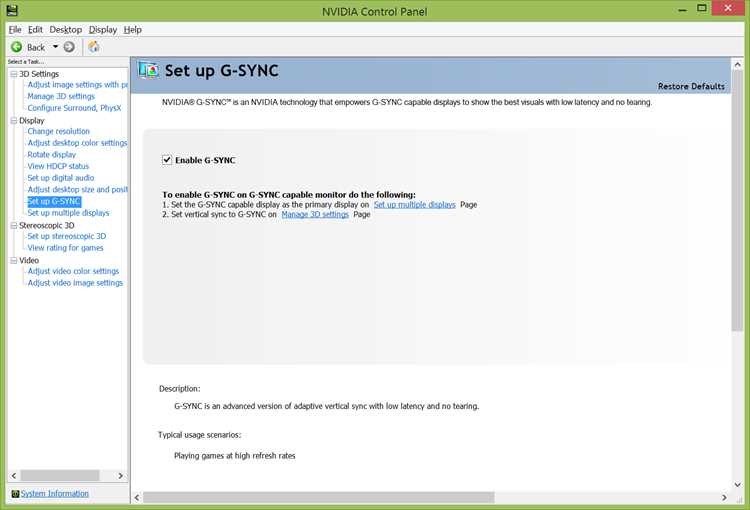Select Adjust video image settings
The width and height of the screenshot is (750, 510).
(x=75, y=283)
